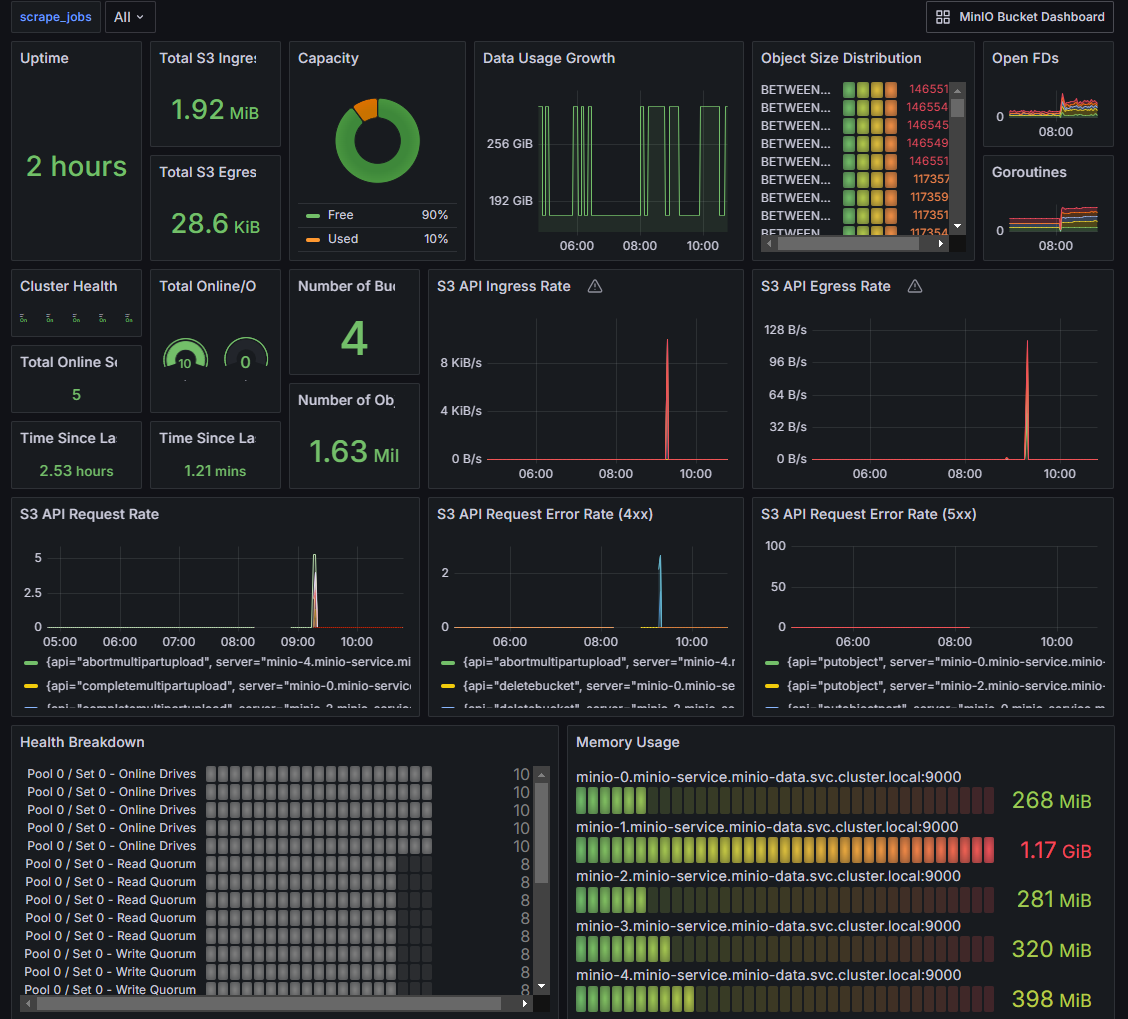Click the green Free legend color swatch

[x=313, y=215]
